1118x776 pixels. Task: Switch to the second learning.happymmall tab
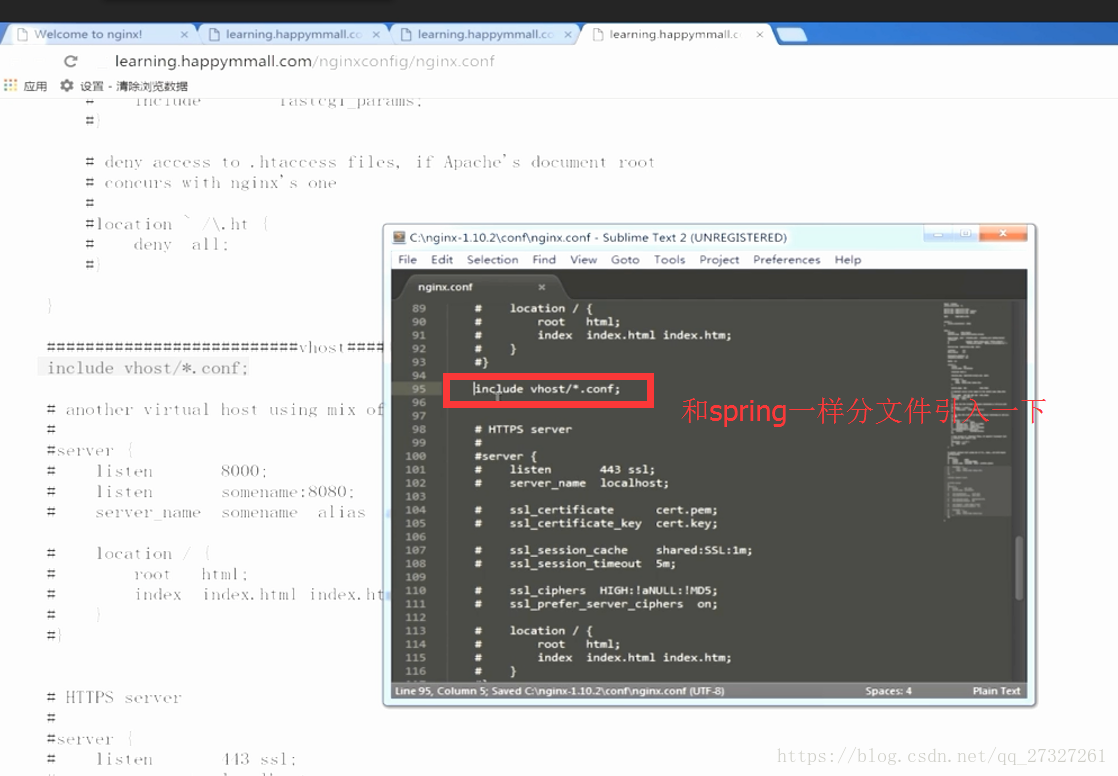click(x=292, y=34)
